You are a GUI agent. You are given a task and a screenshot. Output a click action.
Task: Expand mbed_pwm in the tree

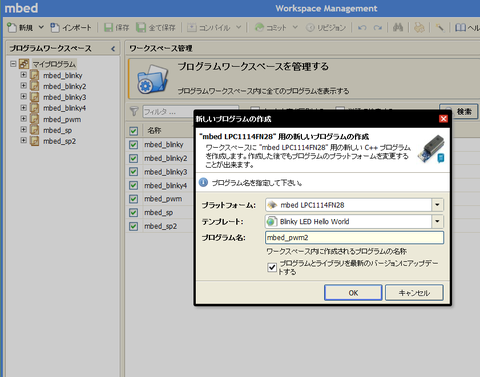23,119
